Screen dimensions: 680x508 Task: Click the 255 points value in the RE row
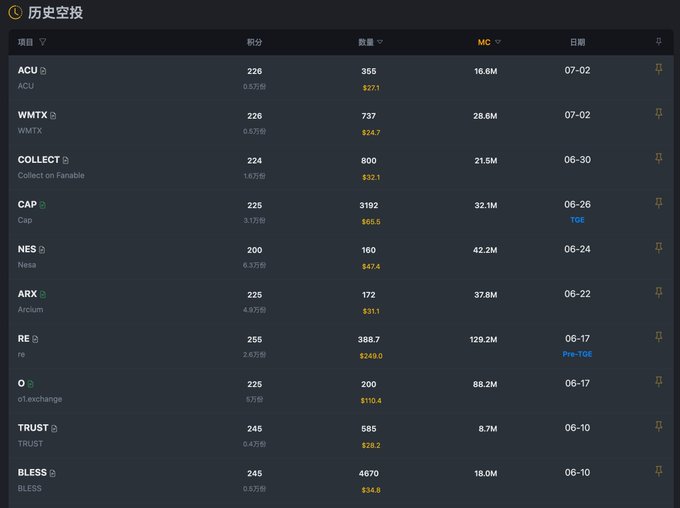(x=255, y=339)
